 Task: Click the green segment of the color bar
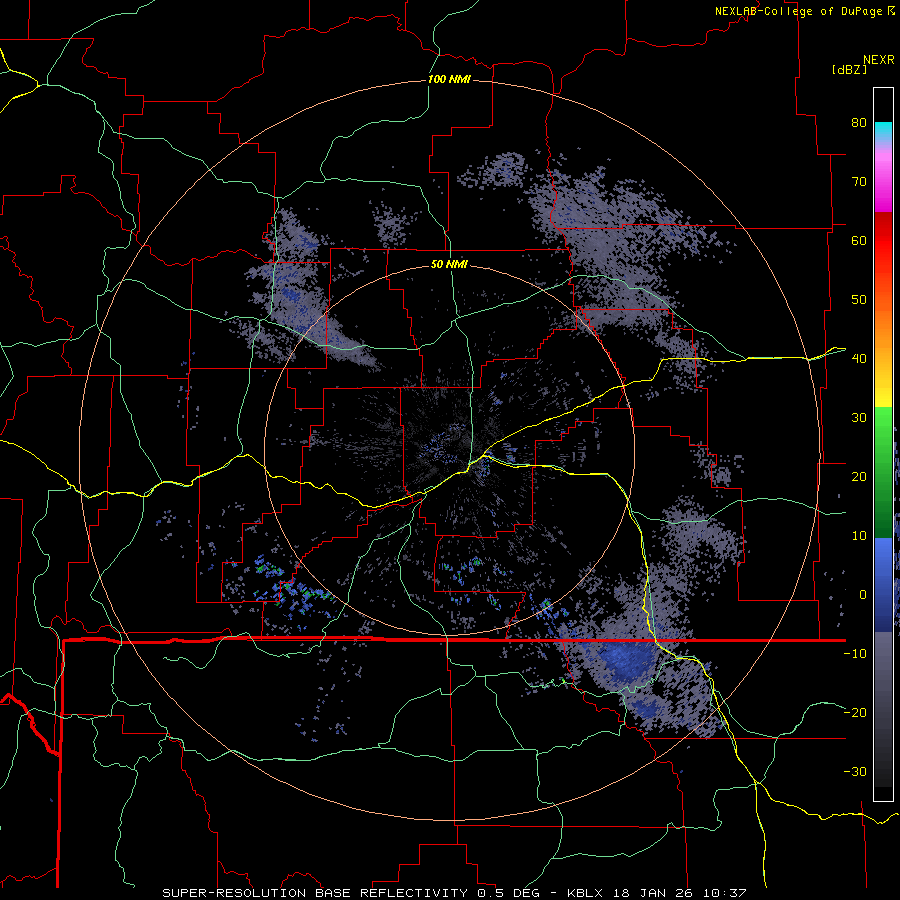click(x=883, y=473)
